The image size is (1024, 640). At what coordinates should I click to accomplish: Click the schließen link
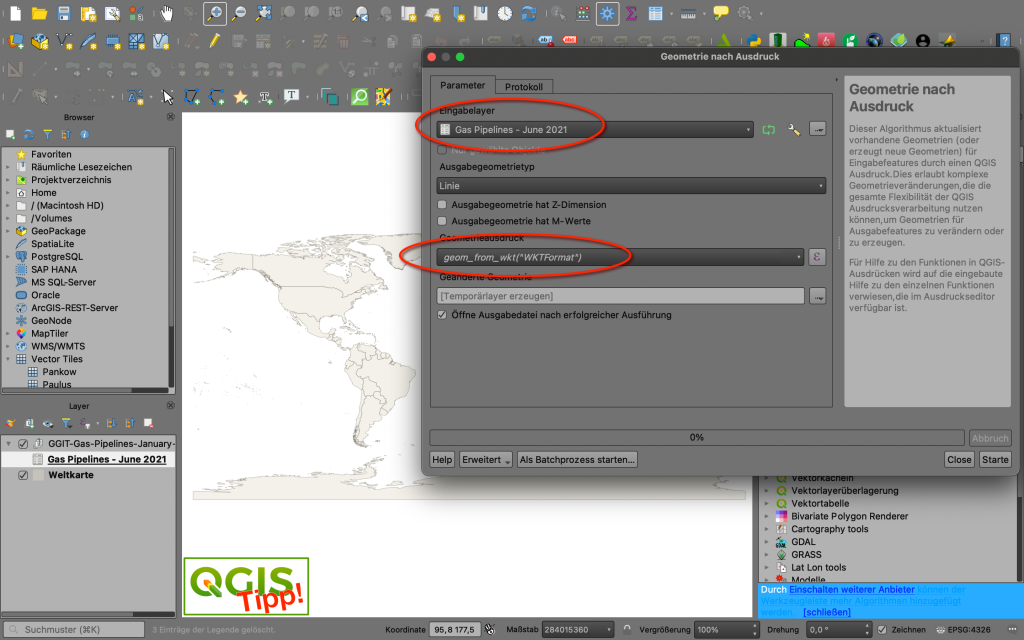click(x=827, y=612)
